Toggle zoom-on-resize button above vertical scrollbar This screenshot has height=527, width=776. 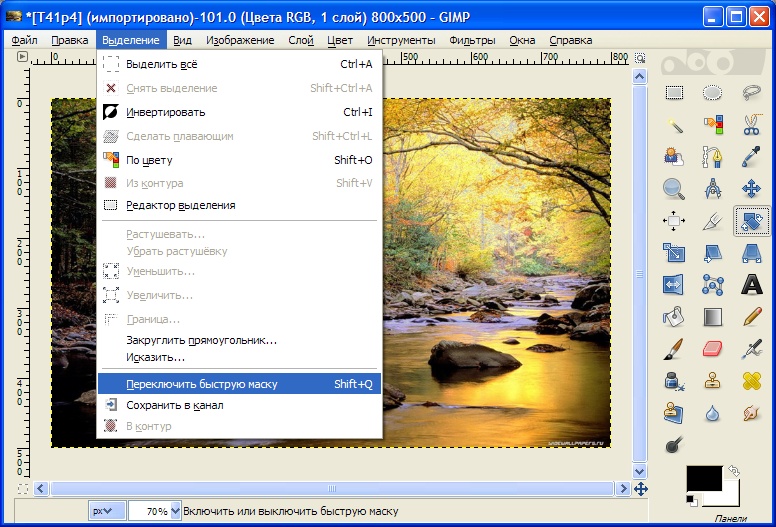pyautogui.click(x=640, y=59)
